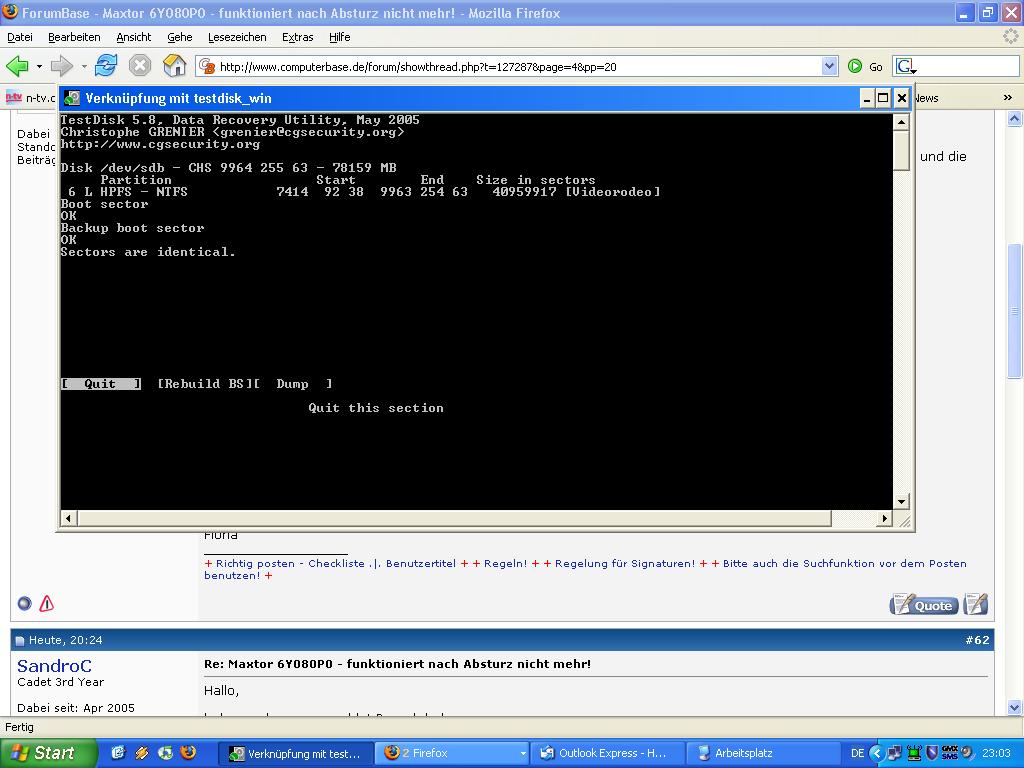Click Firefox page scroll-down arrow
This screenshot has width=1024, height=768.
(1014, 707)
